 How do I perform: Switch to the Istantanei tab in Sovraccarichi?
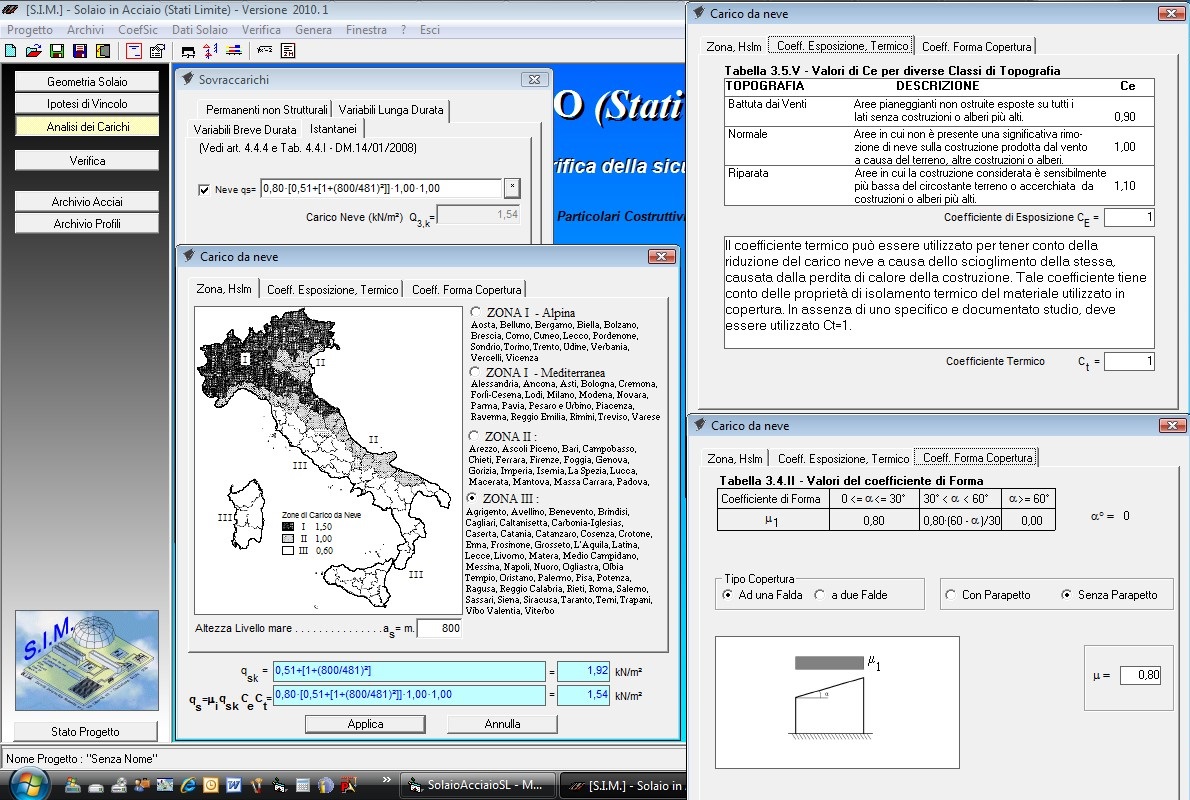point(332,129)
